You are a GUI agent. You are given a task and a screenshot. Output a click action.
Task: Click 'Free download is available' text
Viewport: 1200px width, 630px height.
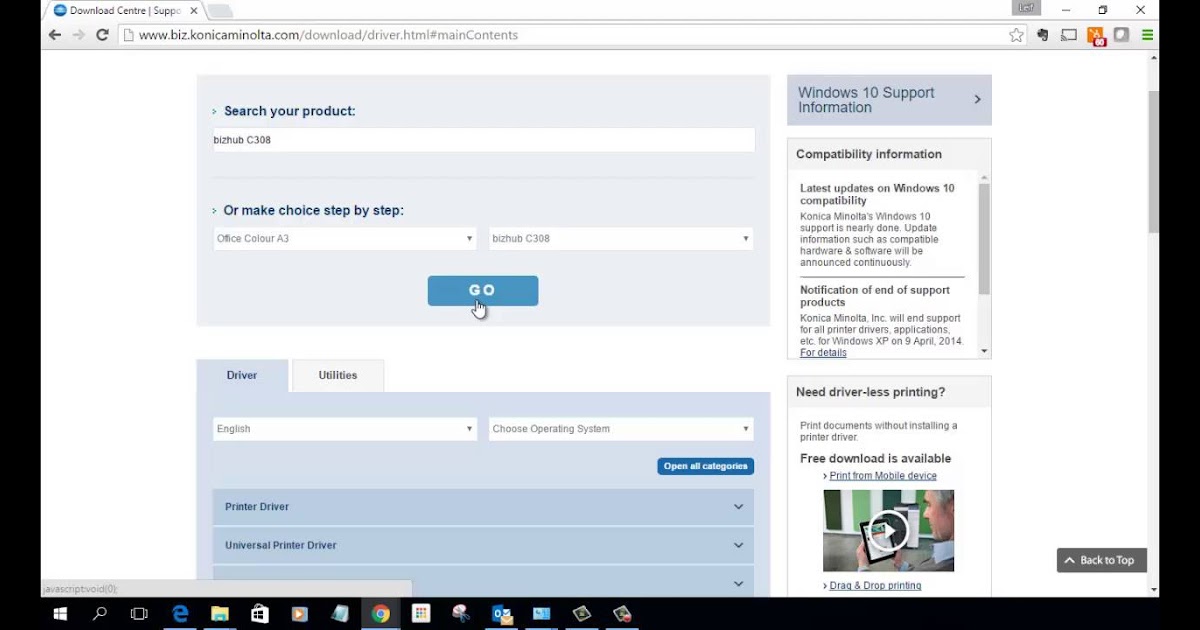click(876, 459)
